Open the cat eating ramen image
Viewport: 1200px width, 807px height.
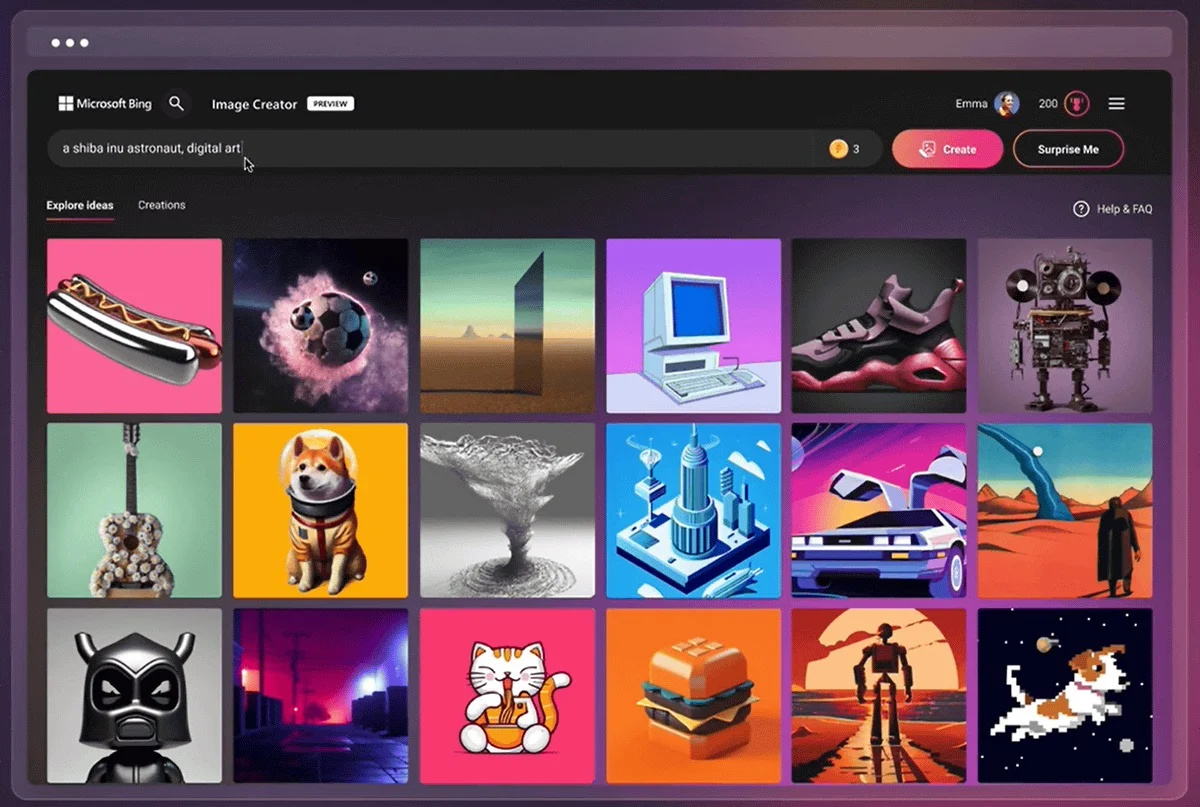coord(507,696)
